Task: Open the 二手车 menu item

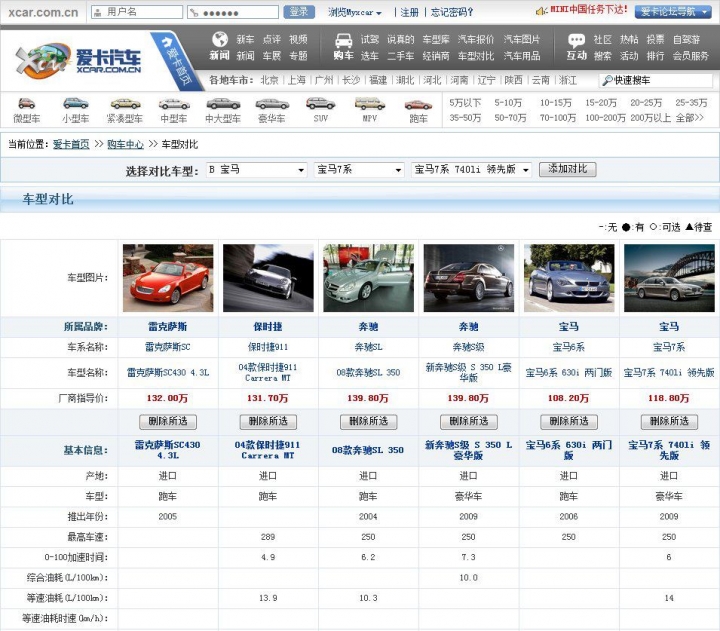Action: [400, 56]
